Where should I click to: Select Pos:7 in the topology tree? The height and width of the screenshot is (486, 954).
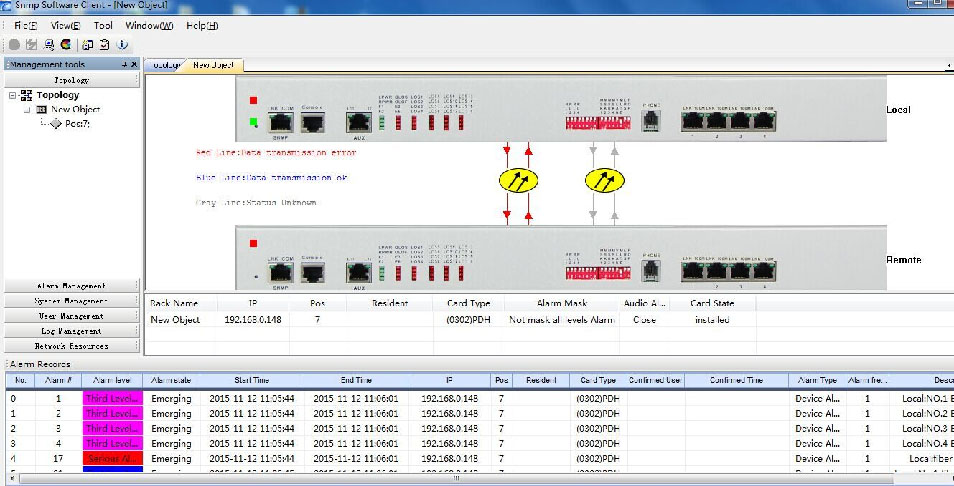[x=78, y=123]
